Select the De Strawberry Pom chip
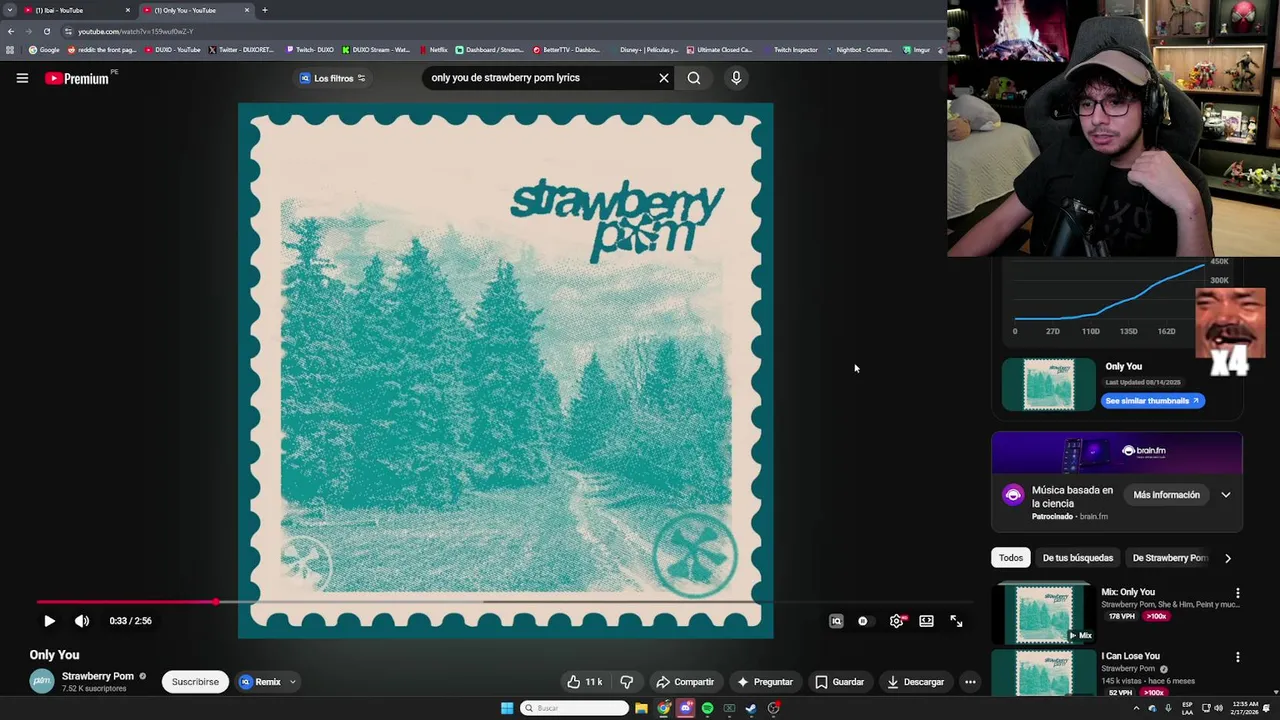The width and height of the screenshot is (1280, 720). 1170,558
